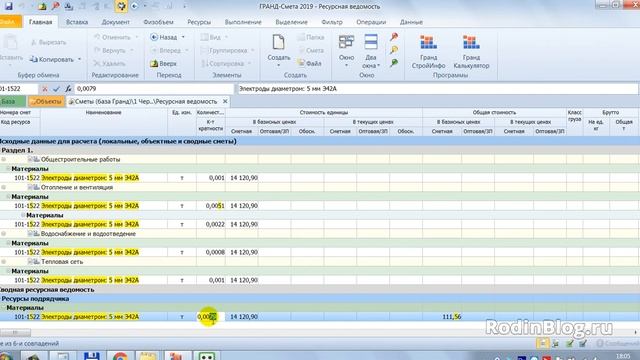640x360 pixels.
Task: Open the Фильтр ribbon tab
Action: click(x=332, y=22)
